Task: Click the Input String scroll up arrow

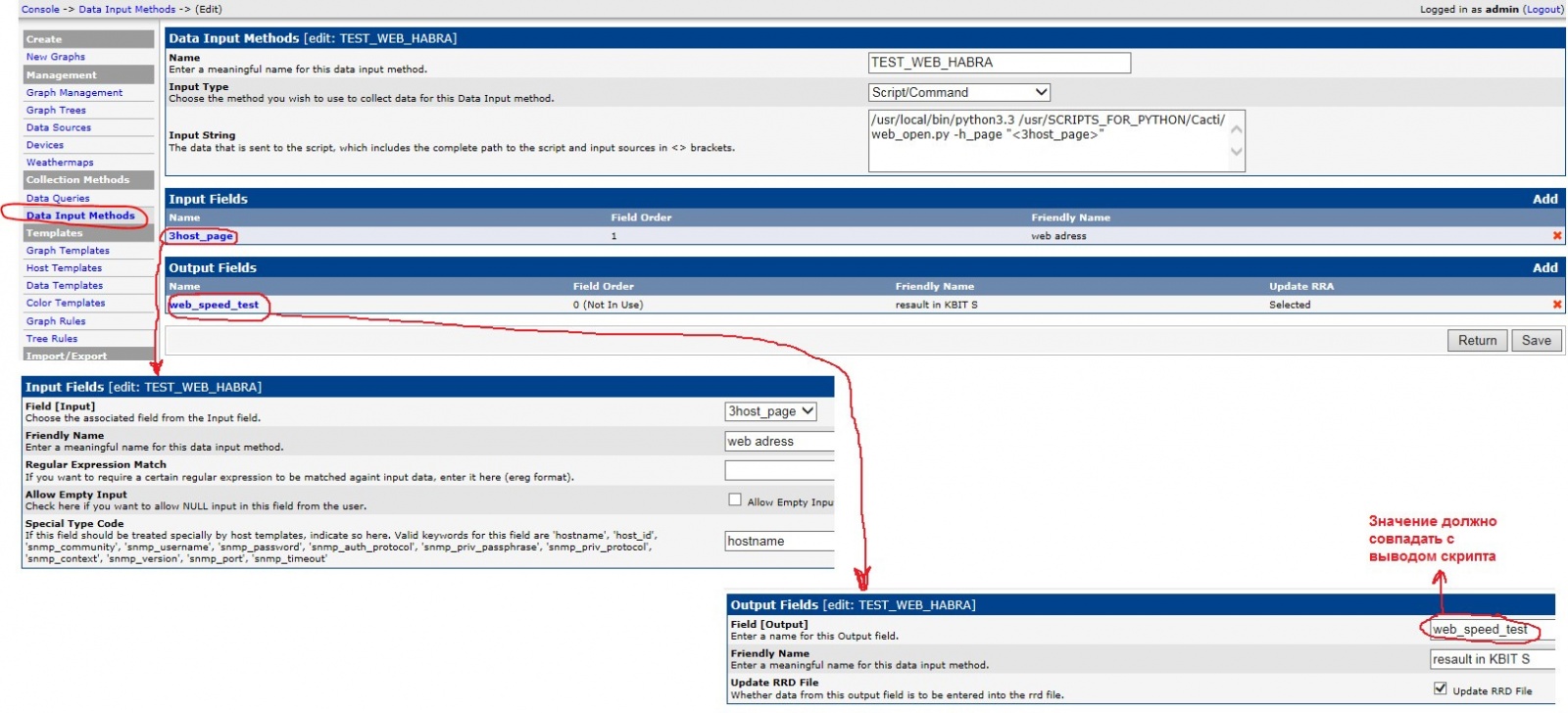Action: [1237, 128]
